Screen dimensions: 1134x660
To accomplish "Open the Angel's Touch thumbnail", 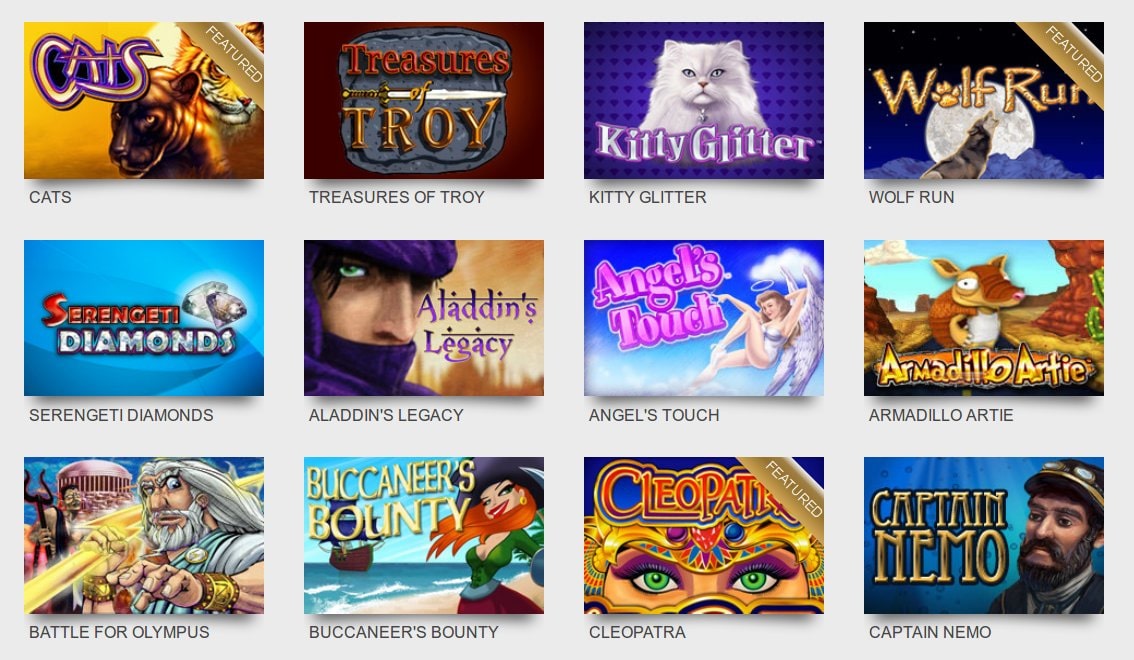I will (704, 318).
